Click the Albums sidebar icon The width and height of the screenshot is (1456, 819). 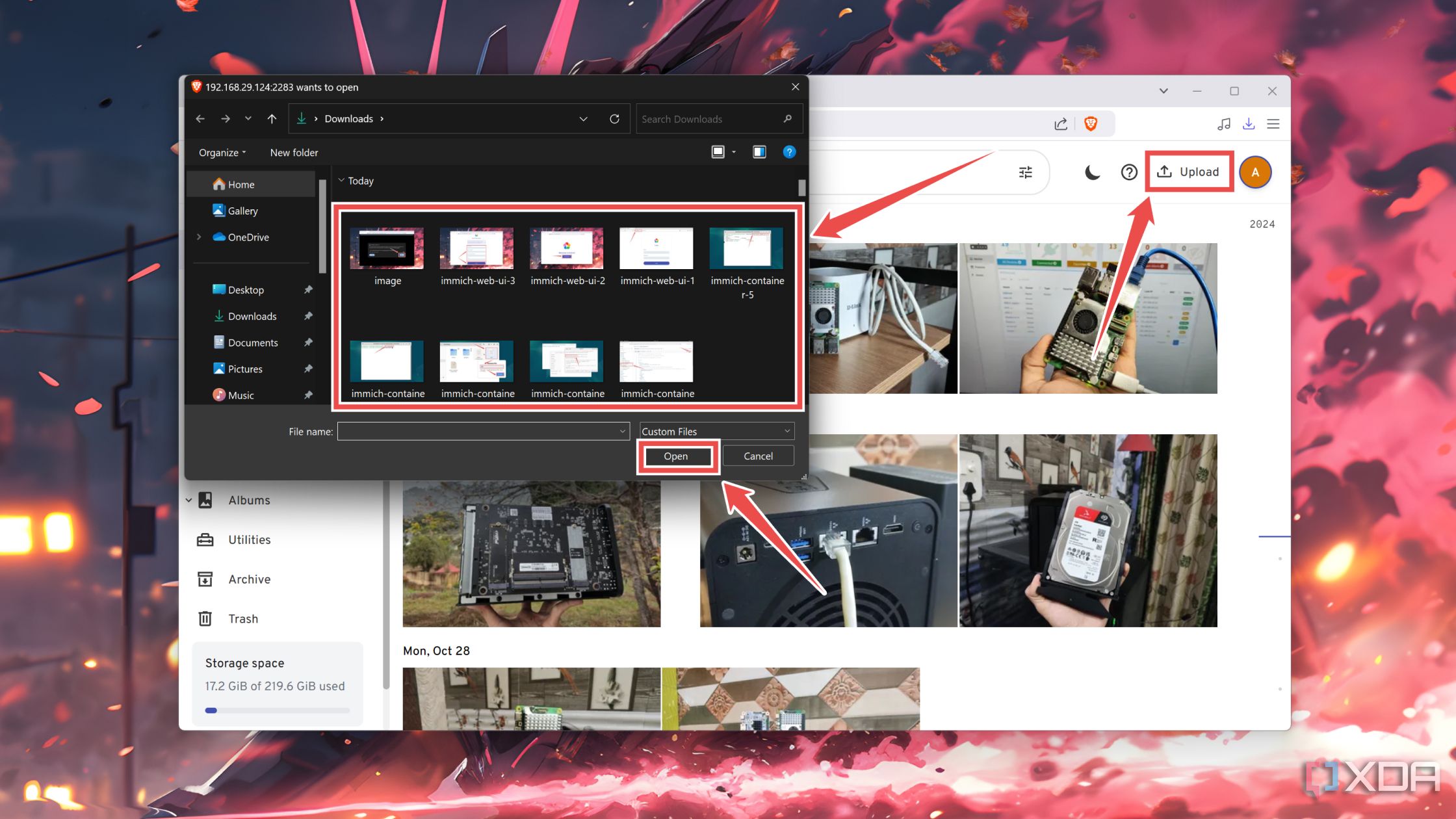[x=206, y=500]
